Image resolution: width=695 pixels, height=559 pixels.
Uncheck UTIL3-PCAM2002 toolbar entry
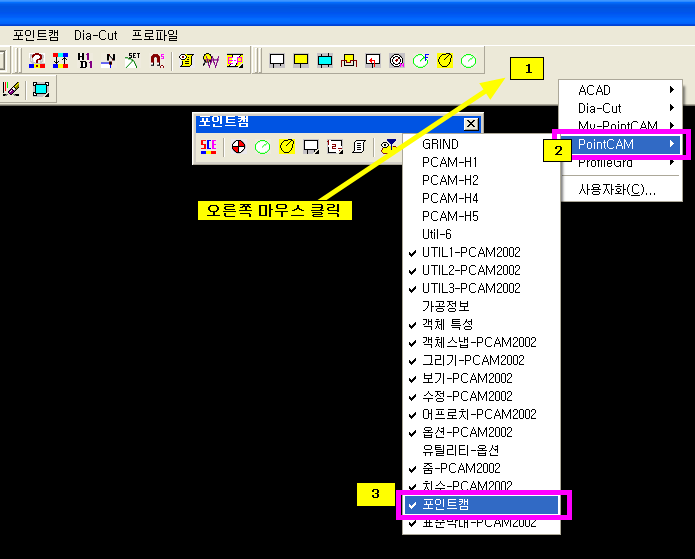click(481, 288)
